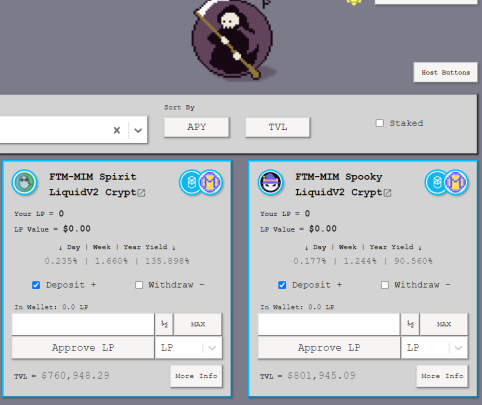Sort crypts by APY

tap(197, 127)
